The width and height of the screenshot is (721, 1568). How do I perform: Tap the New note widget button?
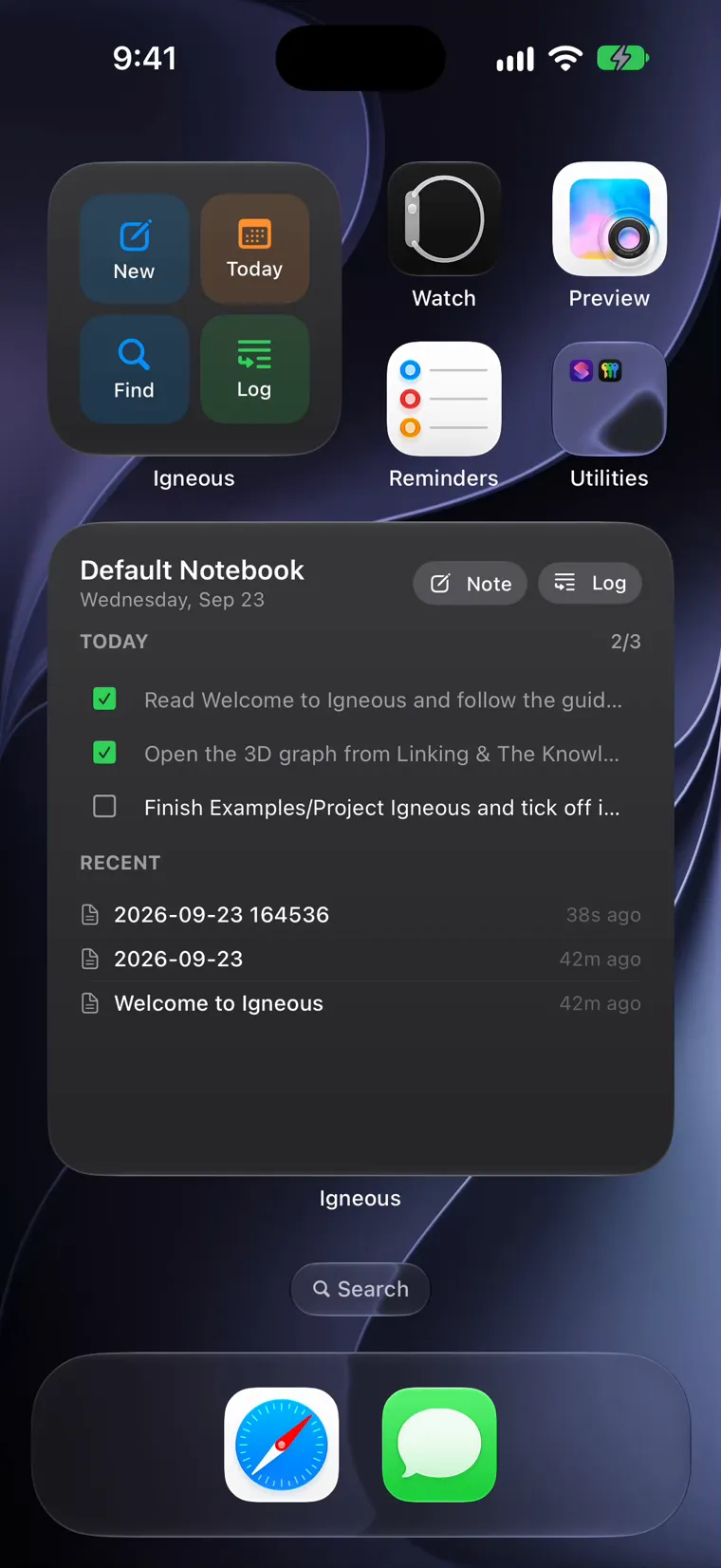[x=134, y=249]
